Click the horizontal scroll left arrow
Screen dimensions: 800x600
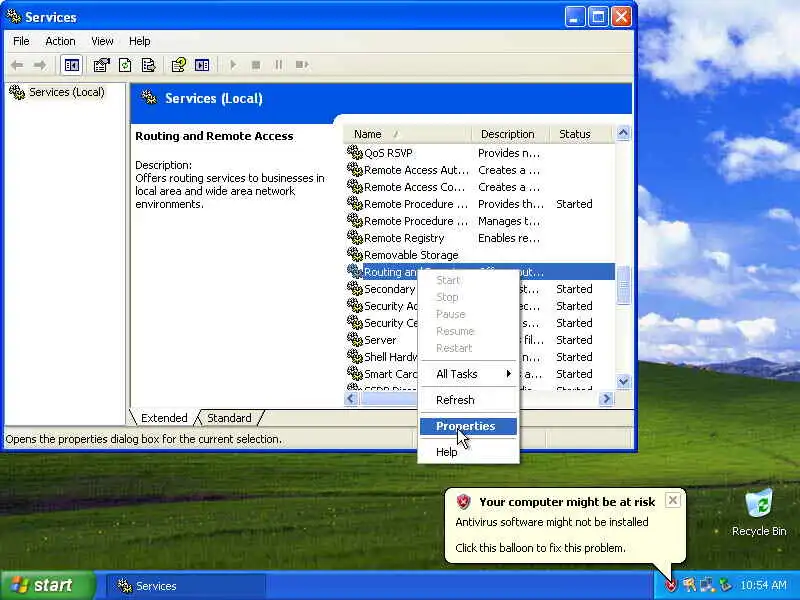click(351, 398)
